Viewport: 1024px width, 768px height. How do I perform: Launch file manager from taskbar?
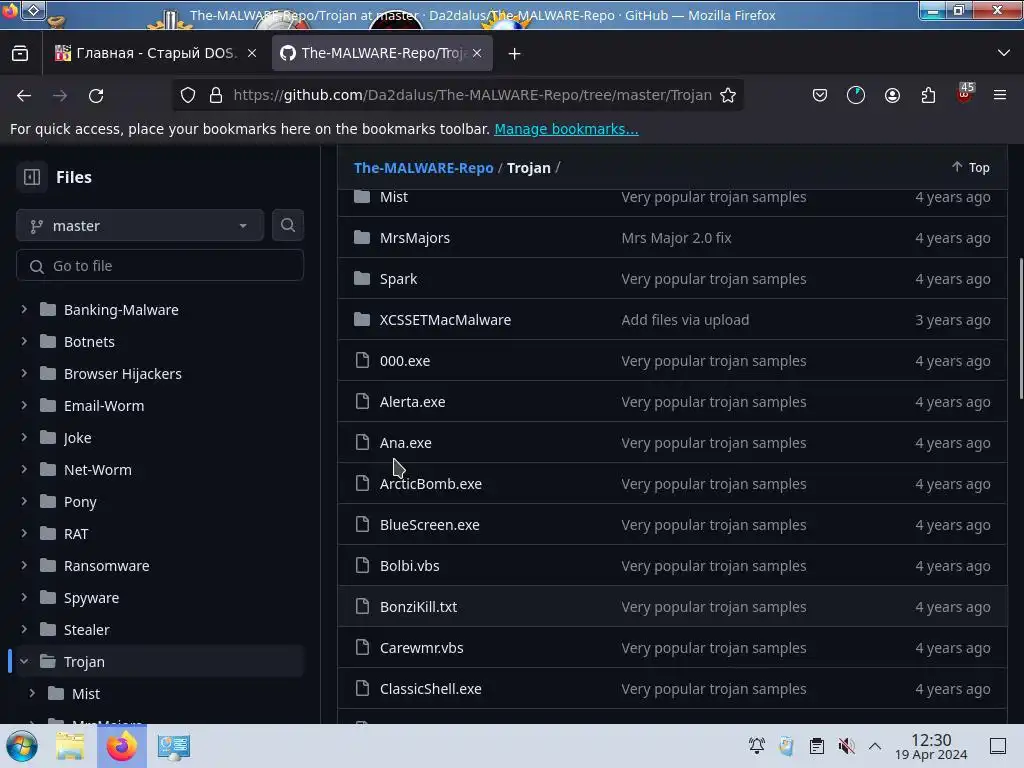70,746
